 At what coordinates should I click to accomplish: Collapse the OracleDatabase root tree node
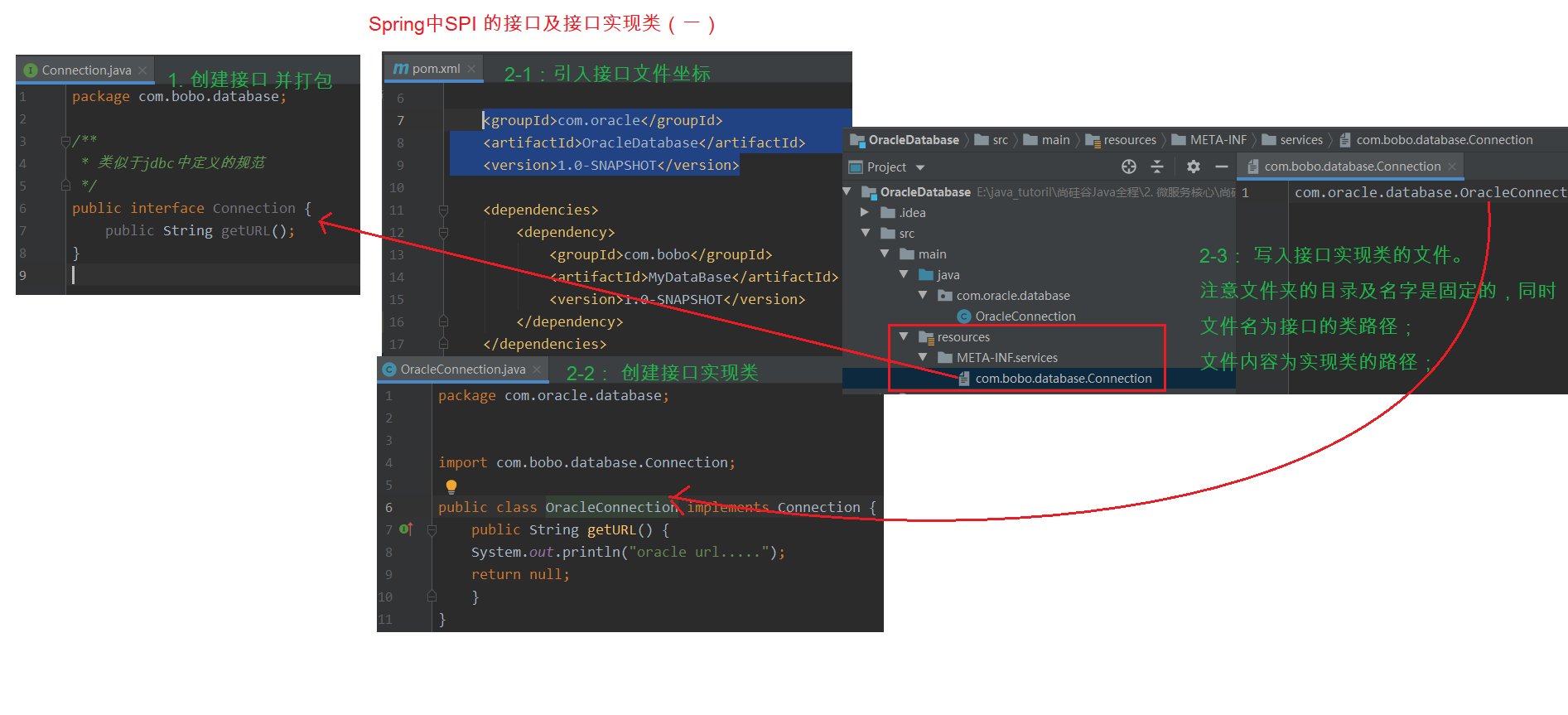847,191
